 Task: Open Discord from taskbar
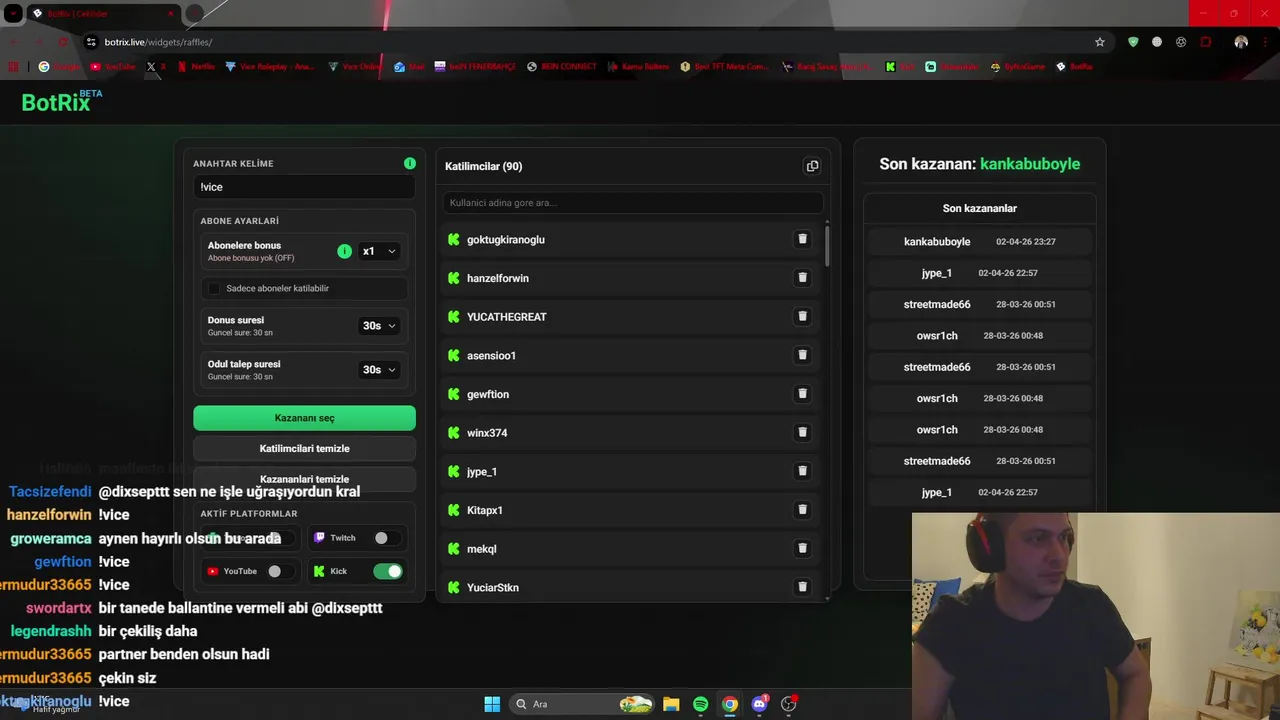pyautogui.click(x=759, y=704)
